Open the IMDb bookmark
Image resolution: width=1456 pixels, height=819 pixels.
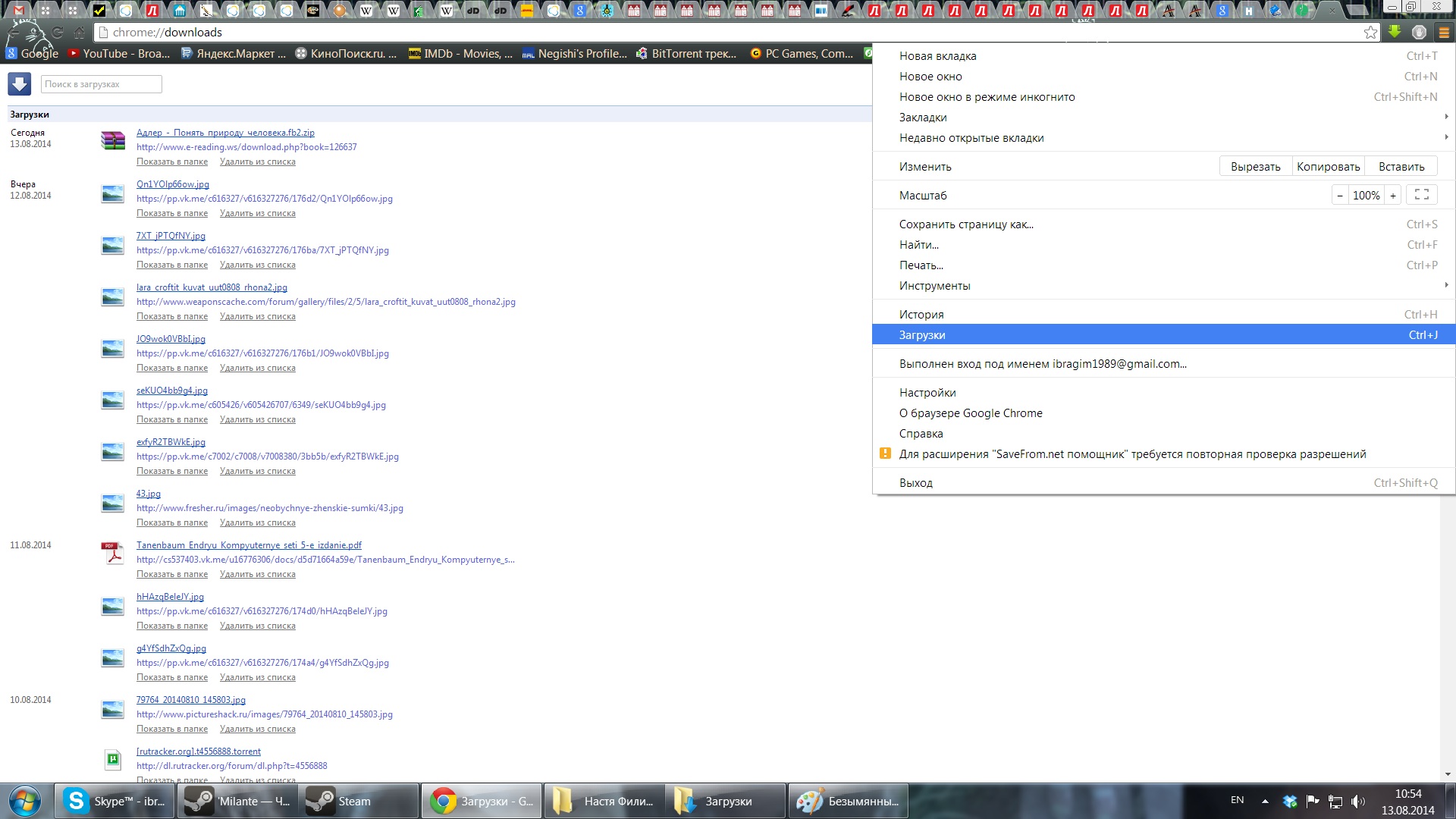pyautogui.click(x=461, y=54)
